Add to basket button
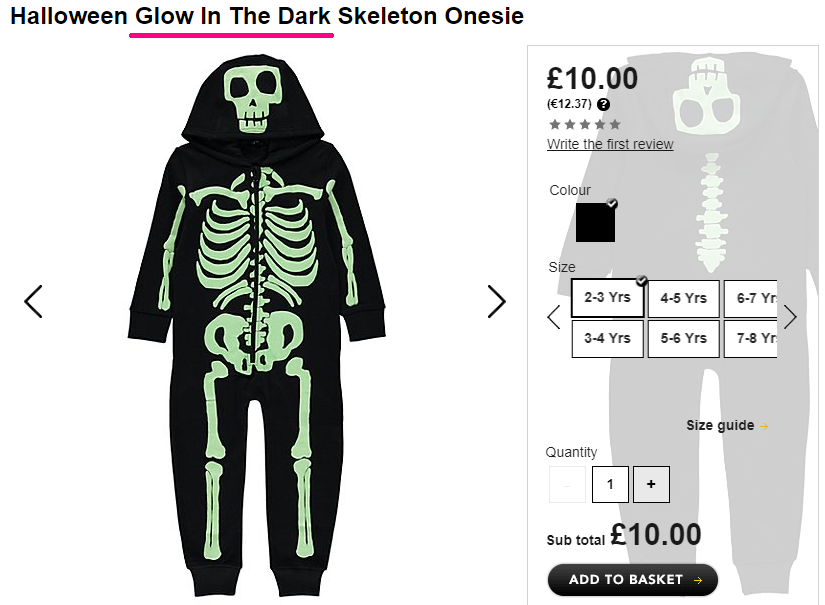825x605 pixels. point(633,580)
